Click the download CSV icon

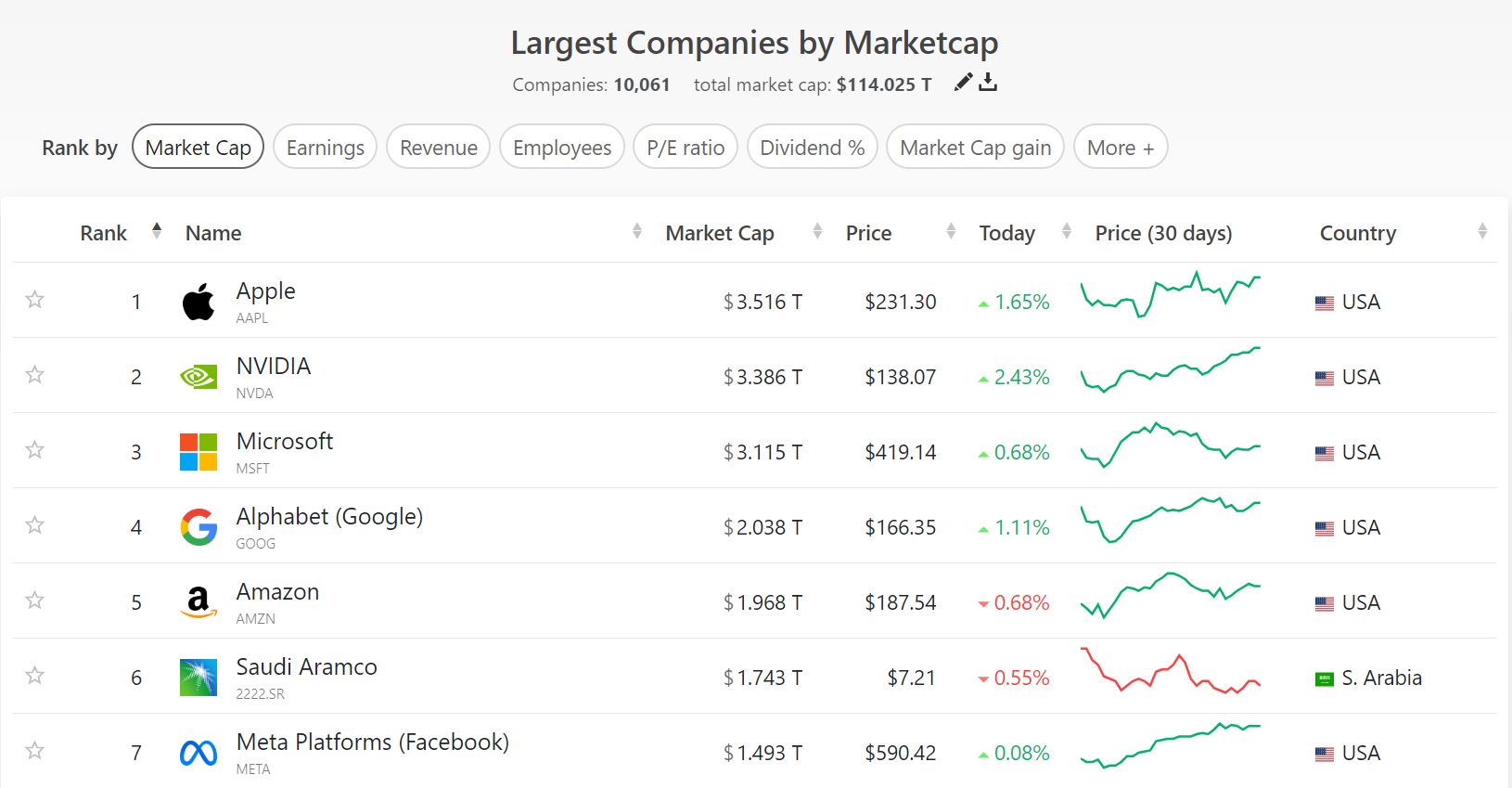coord(989,83)
